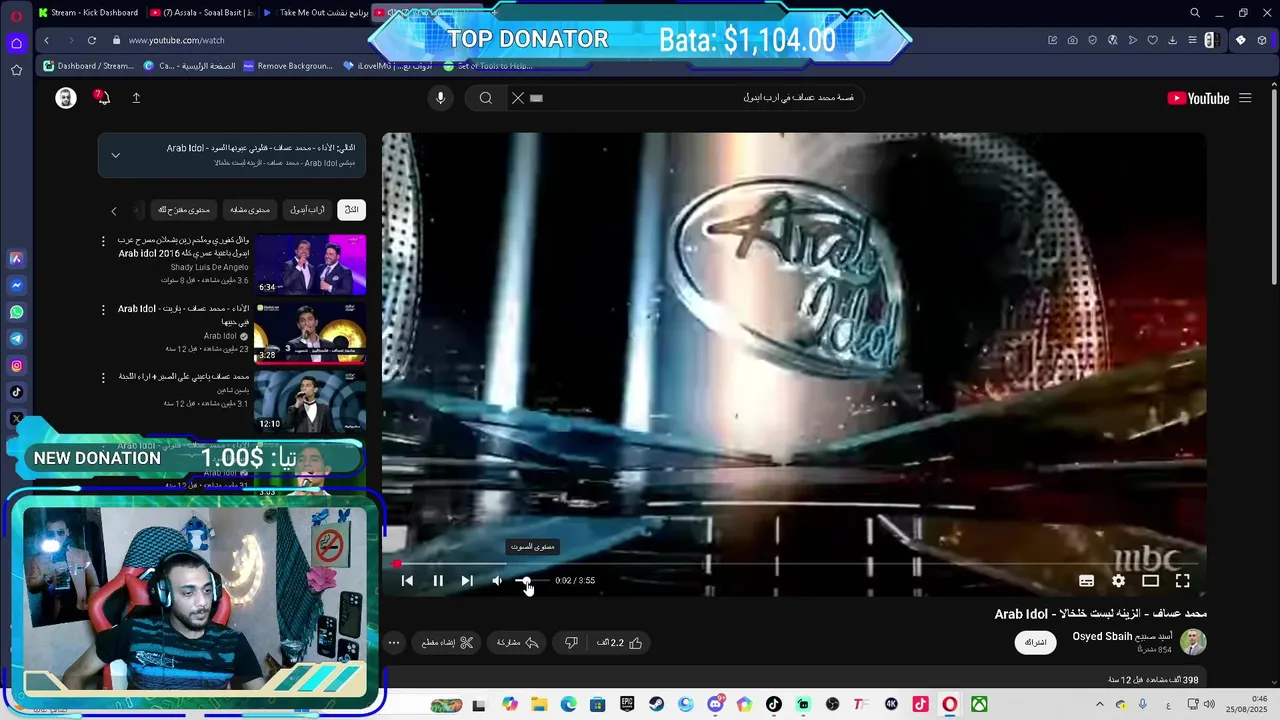This screenshot has width=1280, height=720.
Task: Open the video player settings gear
Action: [1118, 581]
